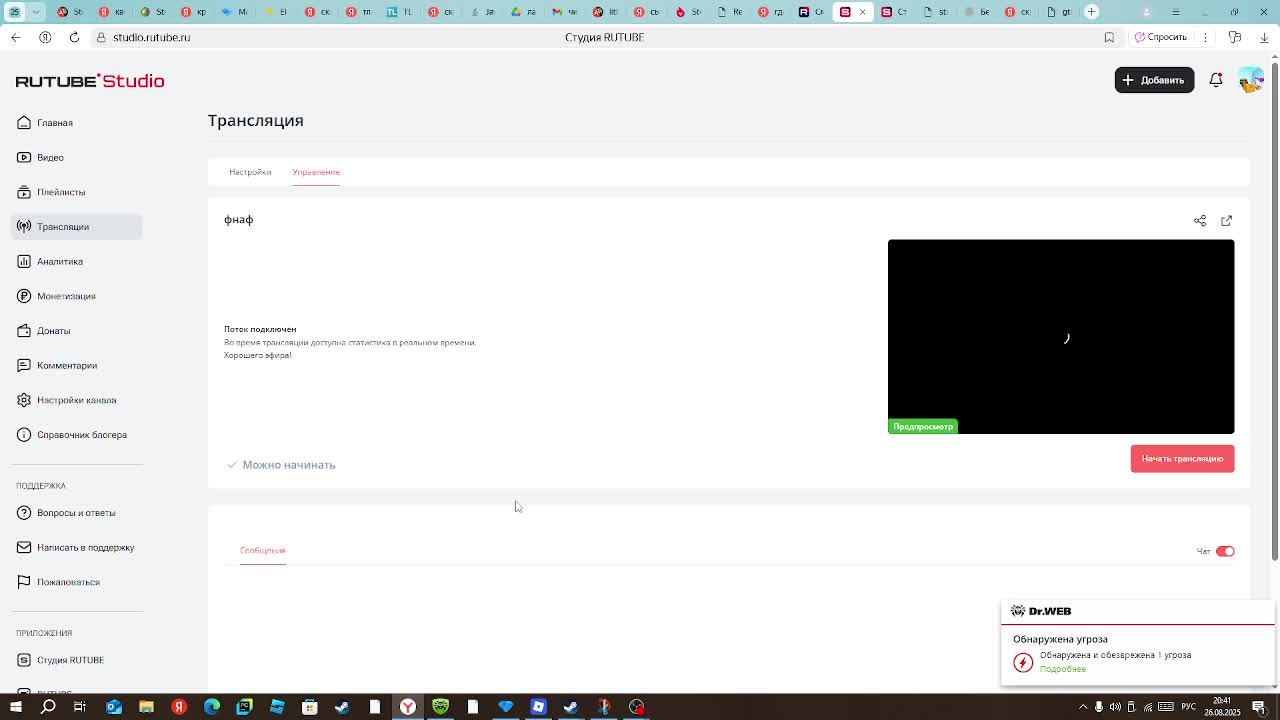Click Подробнее in Dr.WEB notification
Screen dimensions: 1280x720
(1063, 669)
